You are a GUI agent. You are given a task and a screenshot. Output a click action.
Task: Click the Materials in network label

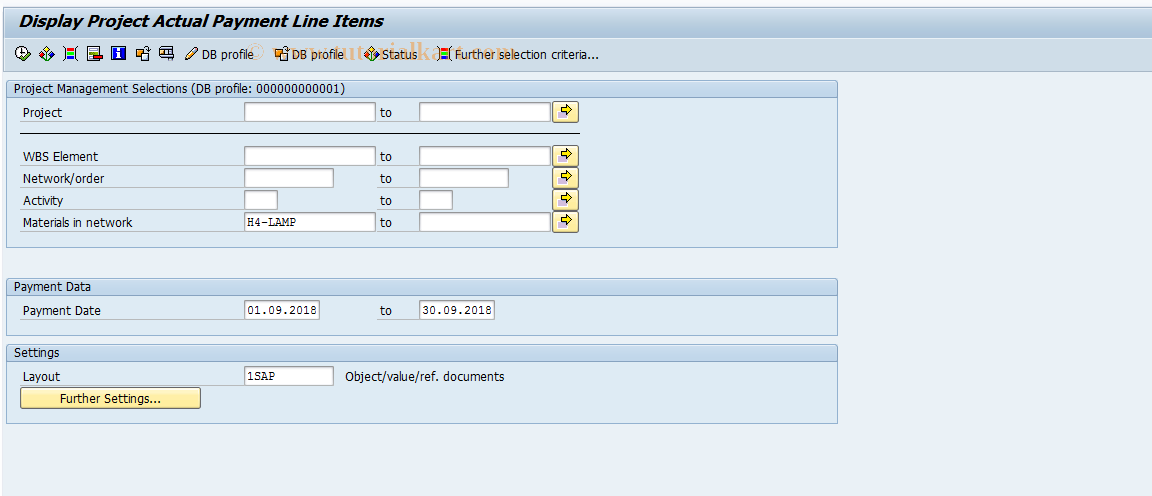77,222
